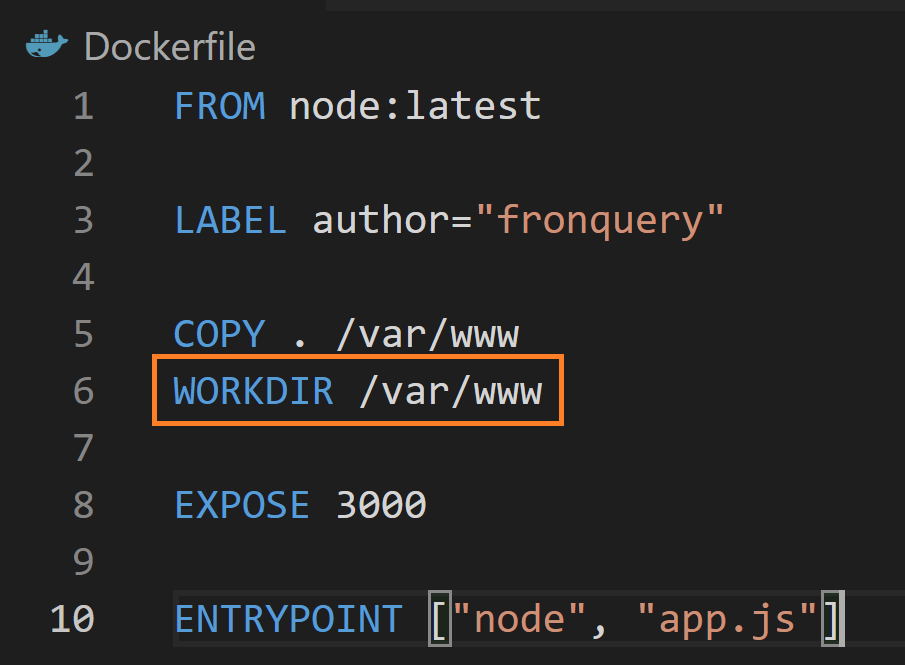The width and height of the screenshot is (905, 665).
Task: Click line number 10 in gutter
Action: click(x=72, y=619)
